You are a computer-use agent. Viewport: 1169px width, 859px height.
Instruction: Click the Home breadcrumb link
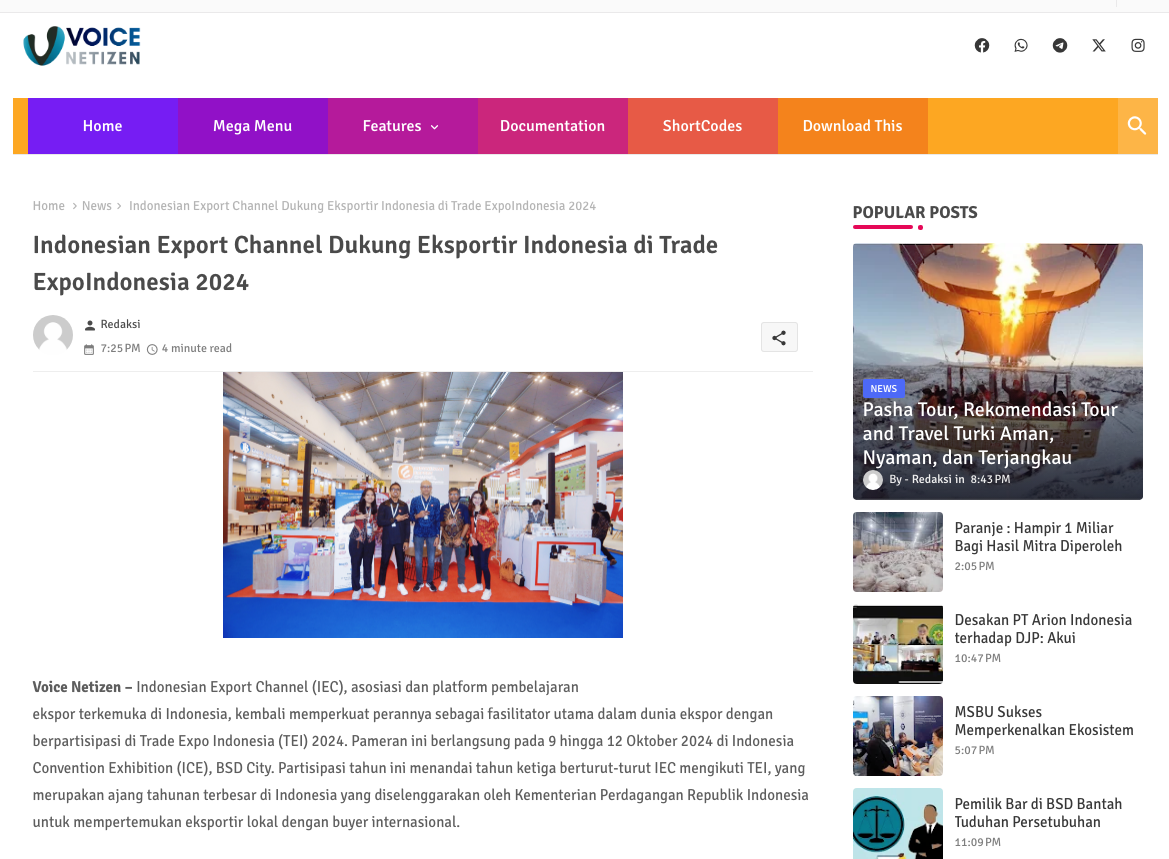[48, 206]
